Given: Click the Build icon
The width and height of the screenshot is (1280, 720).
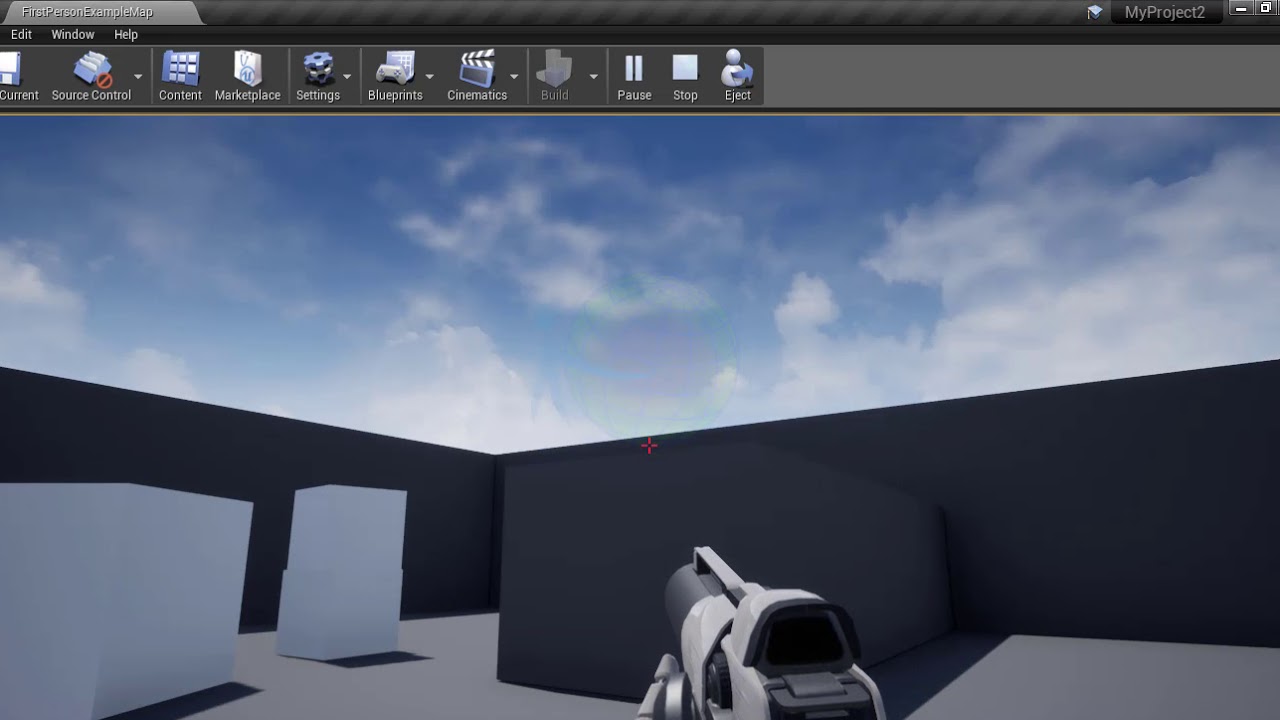Looking at the screenshot, I should 555,68.
